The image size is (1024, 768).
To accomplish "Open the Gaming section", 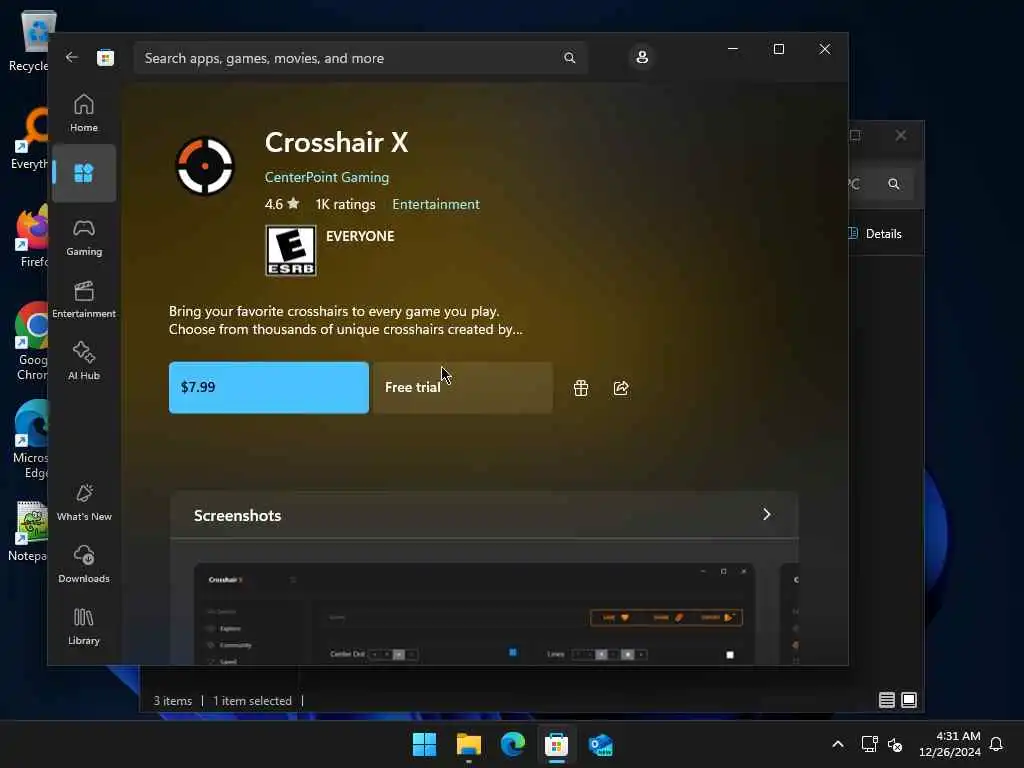I will click(84, 238).
